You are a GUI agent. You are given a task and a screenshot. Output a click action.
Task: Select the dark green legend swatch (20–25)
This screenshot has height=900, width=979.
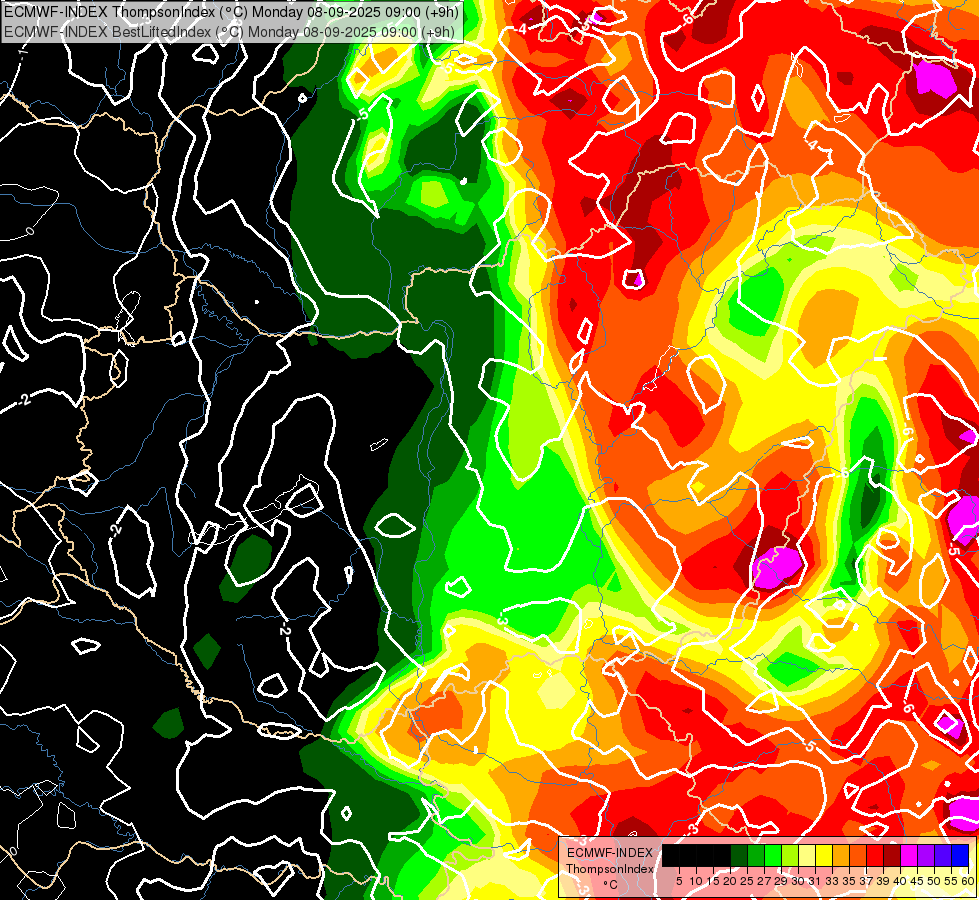pos(739,855)
